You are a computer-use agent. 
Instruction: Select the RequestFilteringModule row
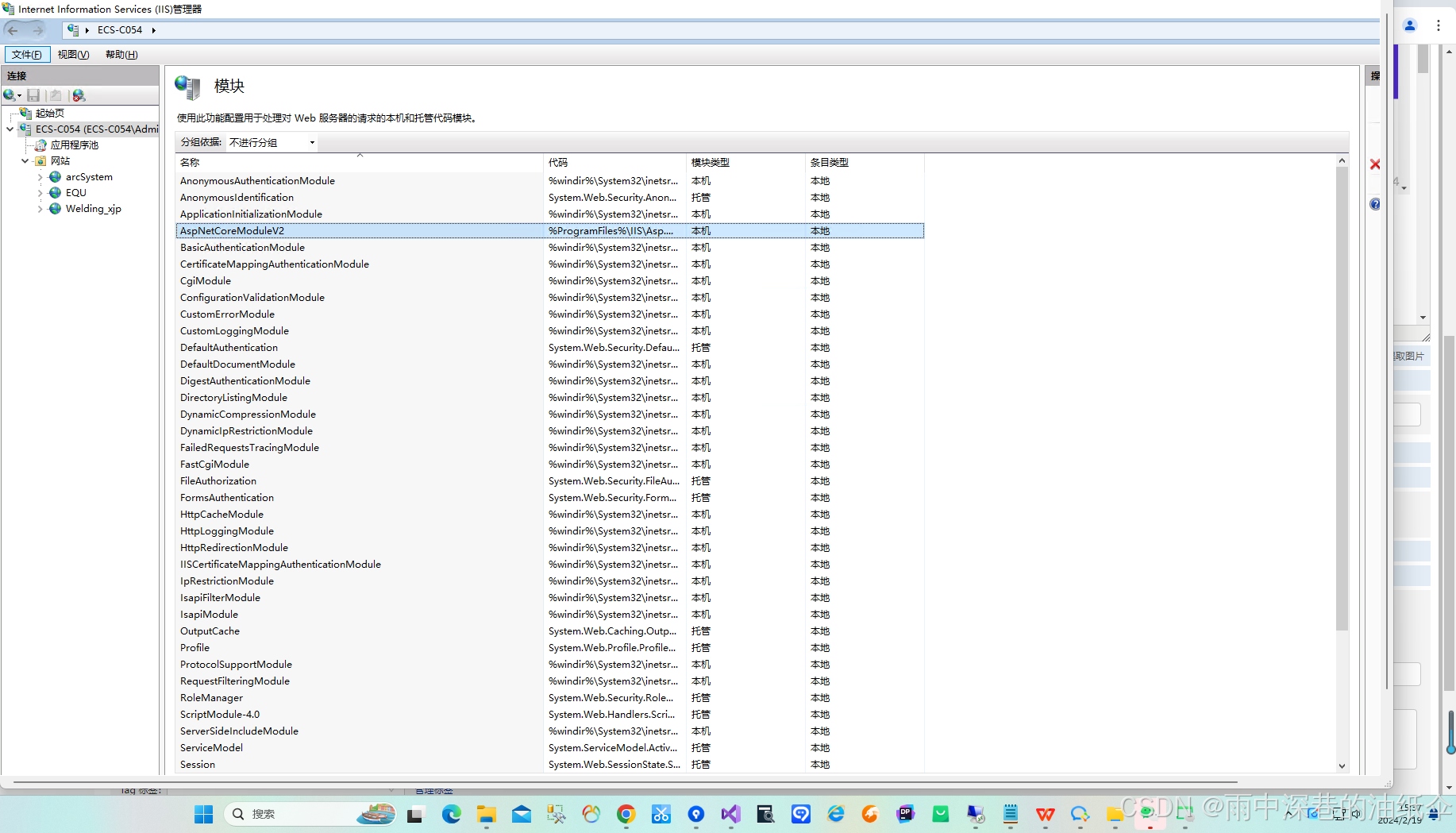(x=549, y=681)
